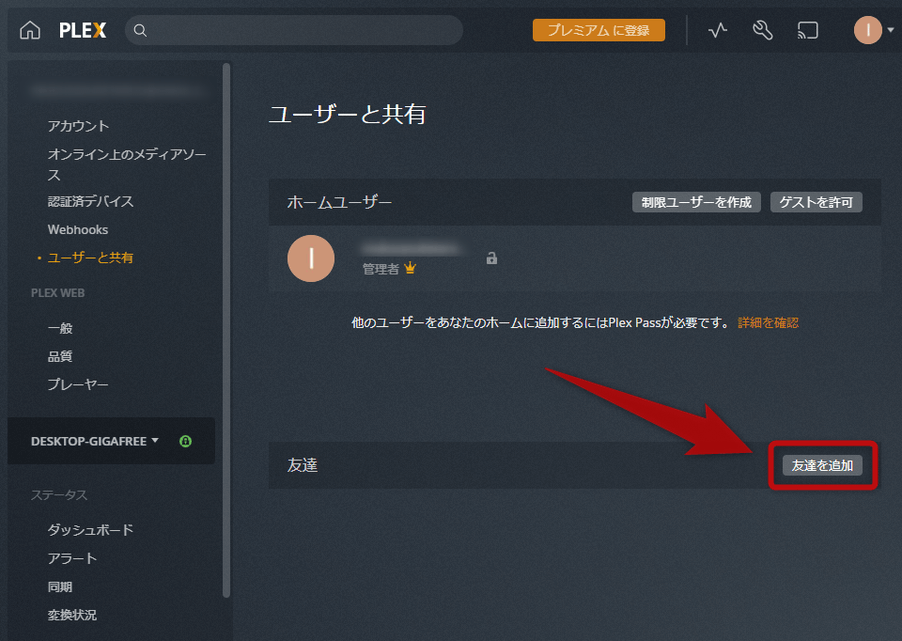Open 一般 under Plex Web
The height and width of the screenshot is (641, 902).
pyautogui.click(x=60, y=328)
